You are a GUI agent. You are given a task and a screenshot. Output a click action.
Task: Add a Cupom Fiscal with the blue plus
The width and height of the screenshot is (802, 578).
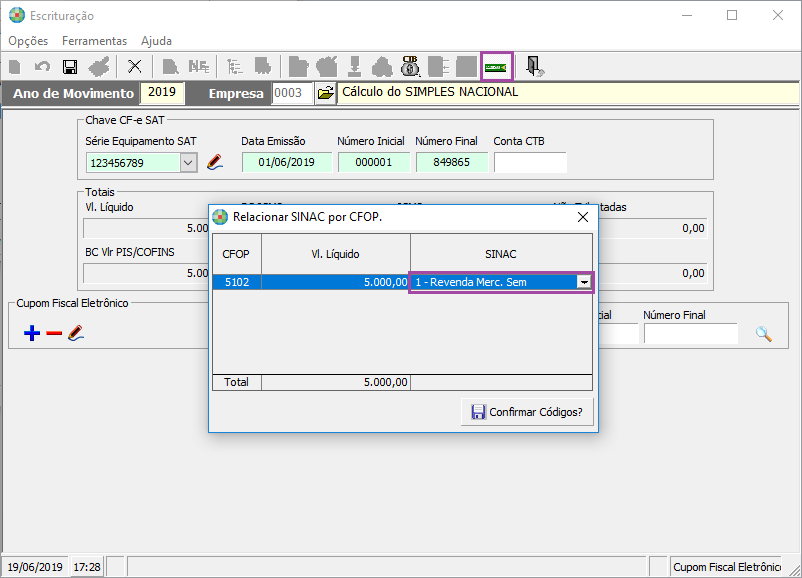[32, 333]
